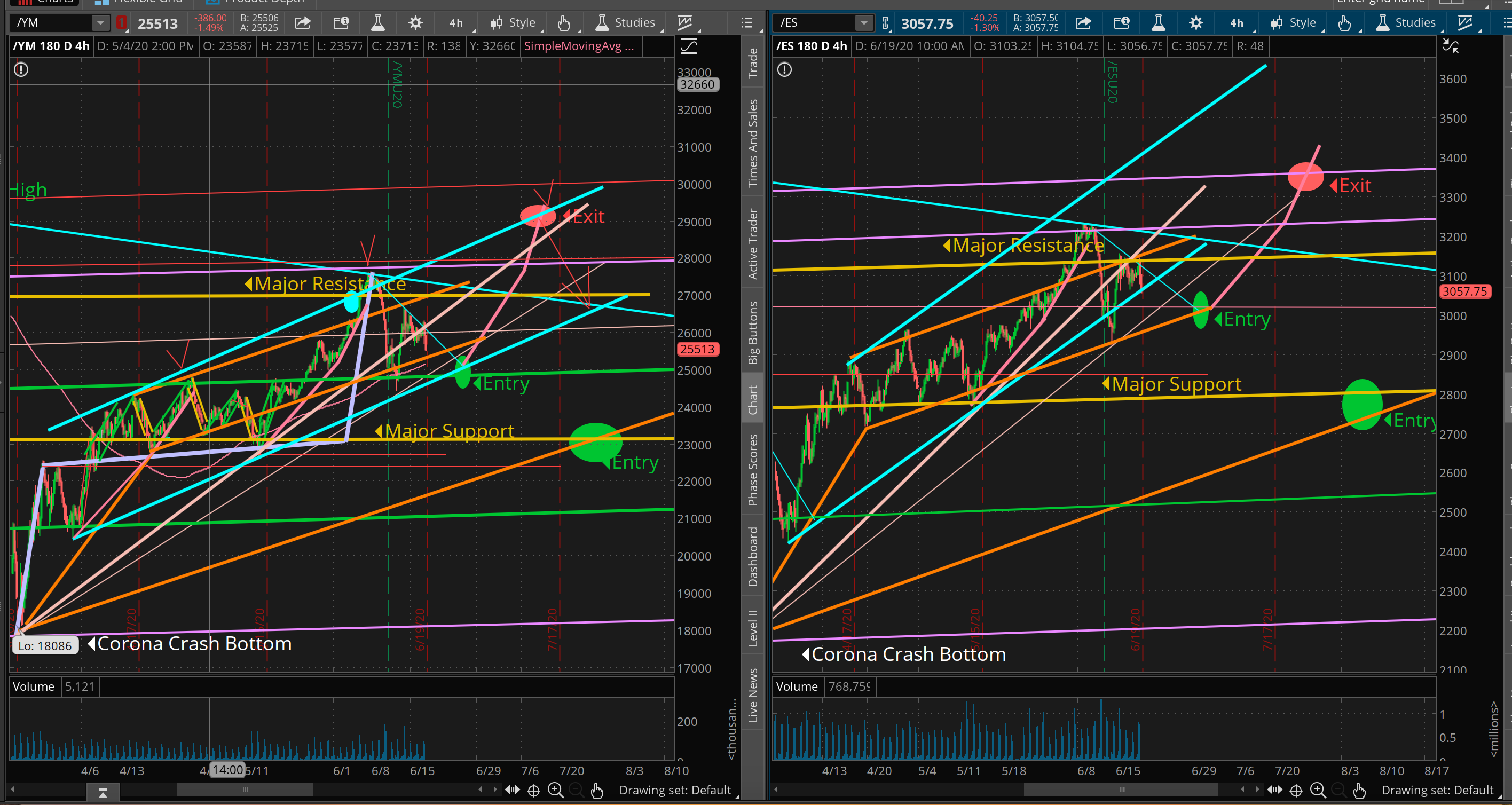Toggle the curve overlay icon above /ES price axis
Image resolution: width=1512 pixels, height=805 pixels.
(1451, 46)
